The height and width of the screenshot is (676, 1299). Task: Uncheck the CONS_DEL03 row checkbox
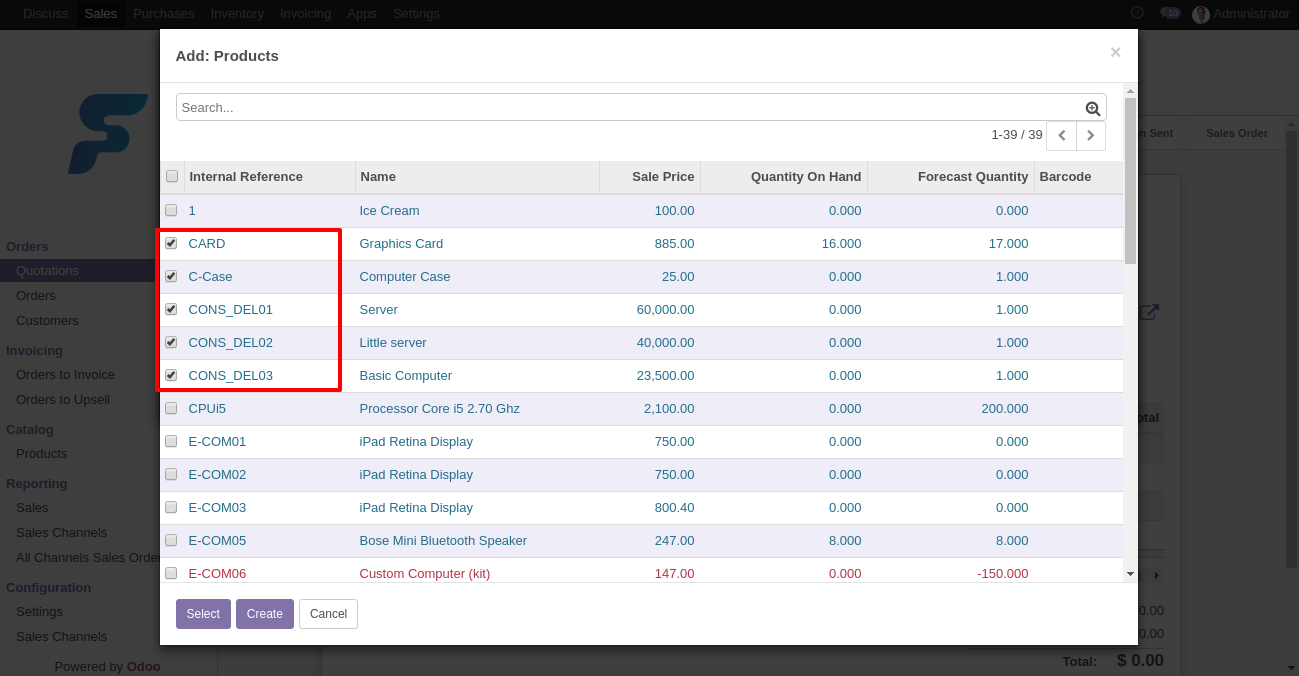(x=171, y=375)
